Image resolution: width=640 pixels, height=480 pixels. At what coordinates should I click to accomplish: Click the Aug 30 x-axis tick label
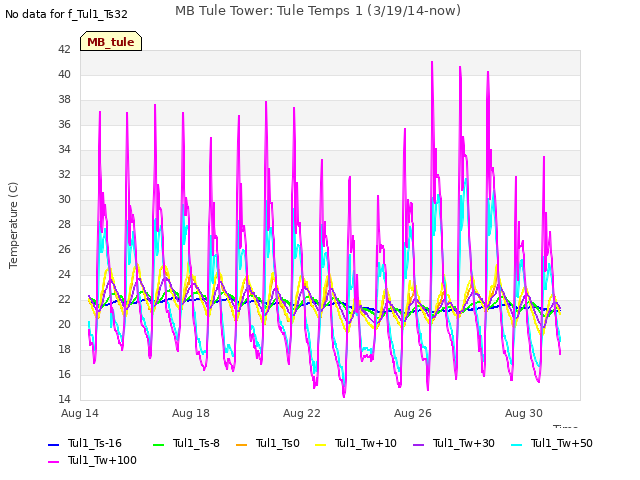tap(524, 413)
